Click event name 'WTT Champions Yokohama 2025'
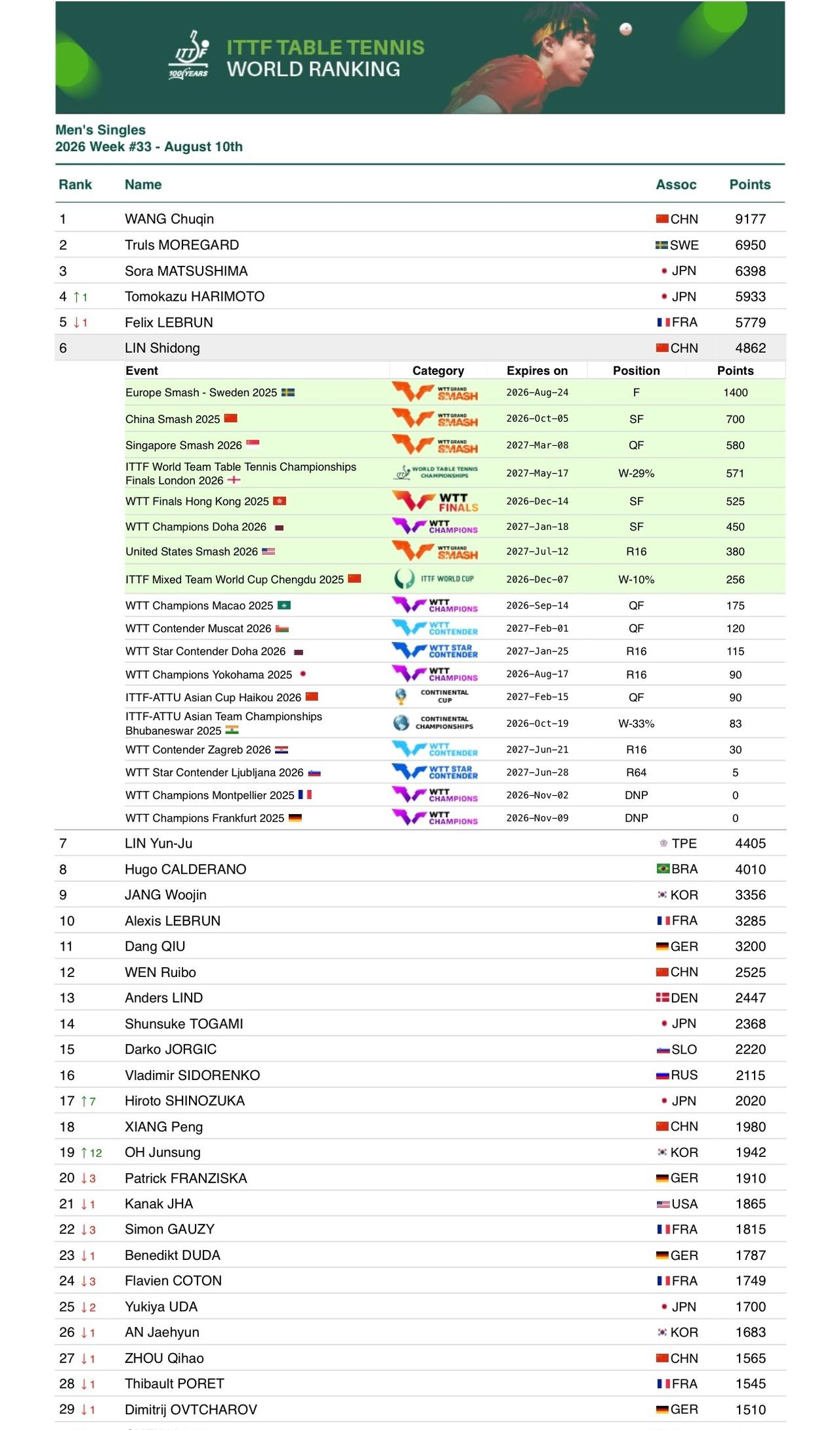 coord(209,674)
